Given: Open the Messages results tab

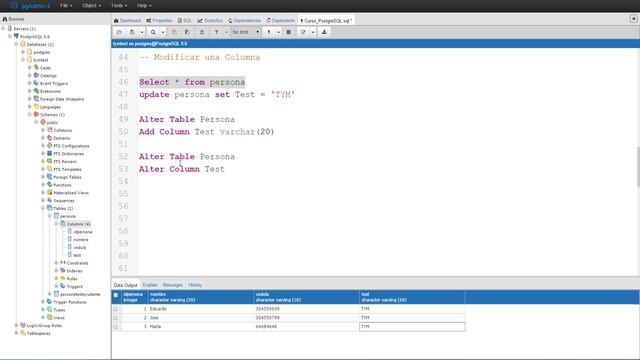Looking at the screenshot, I should (x=173, y=285).
